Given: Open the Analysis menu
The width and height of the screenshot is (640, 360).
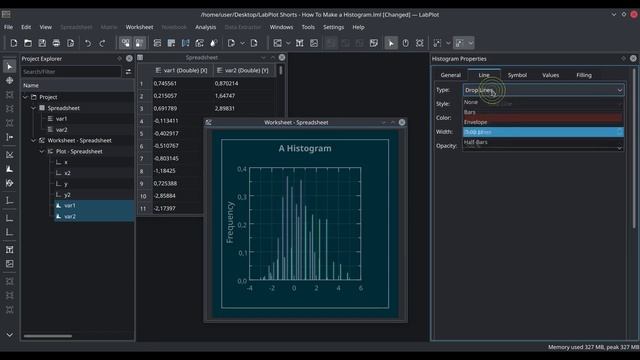Looking at the screenshot, I should coord(206,27).
